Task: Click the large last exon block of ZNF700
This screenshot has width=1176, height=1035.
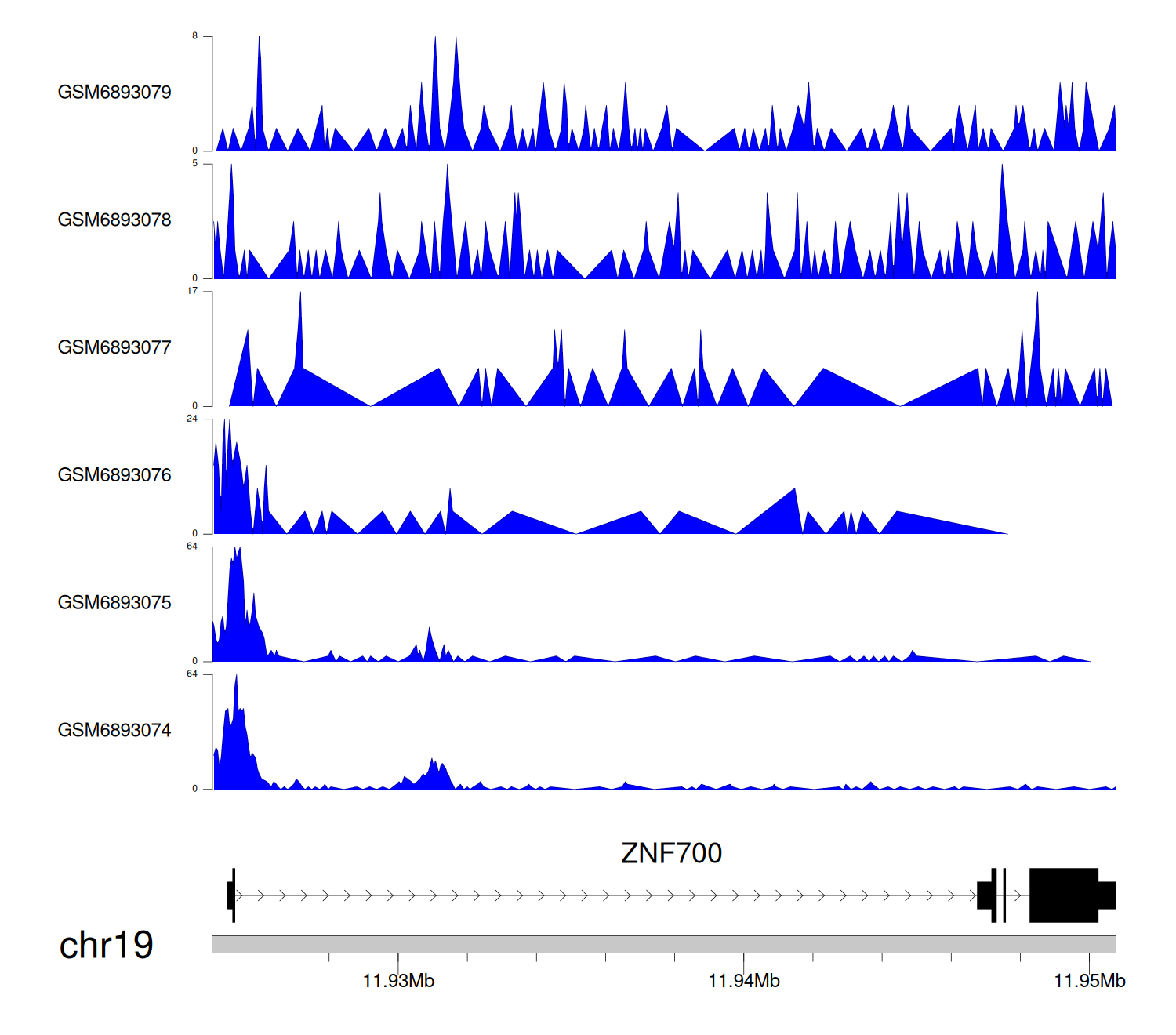Action: tap(1063, 895)
